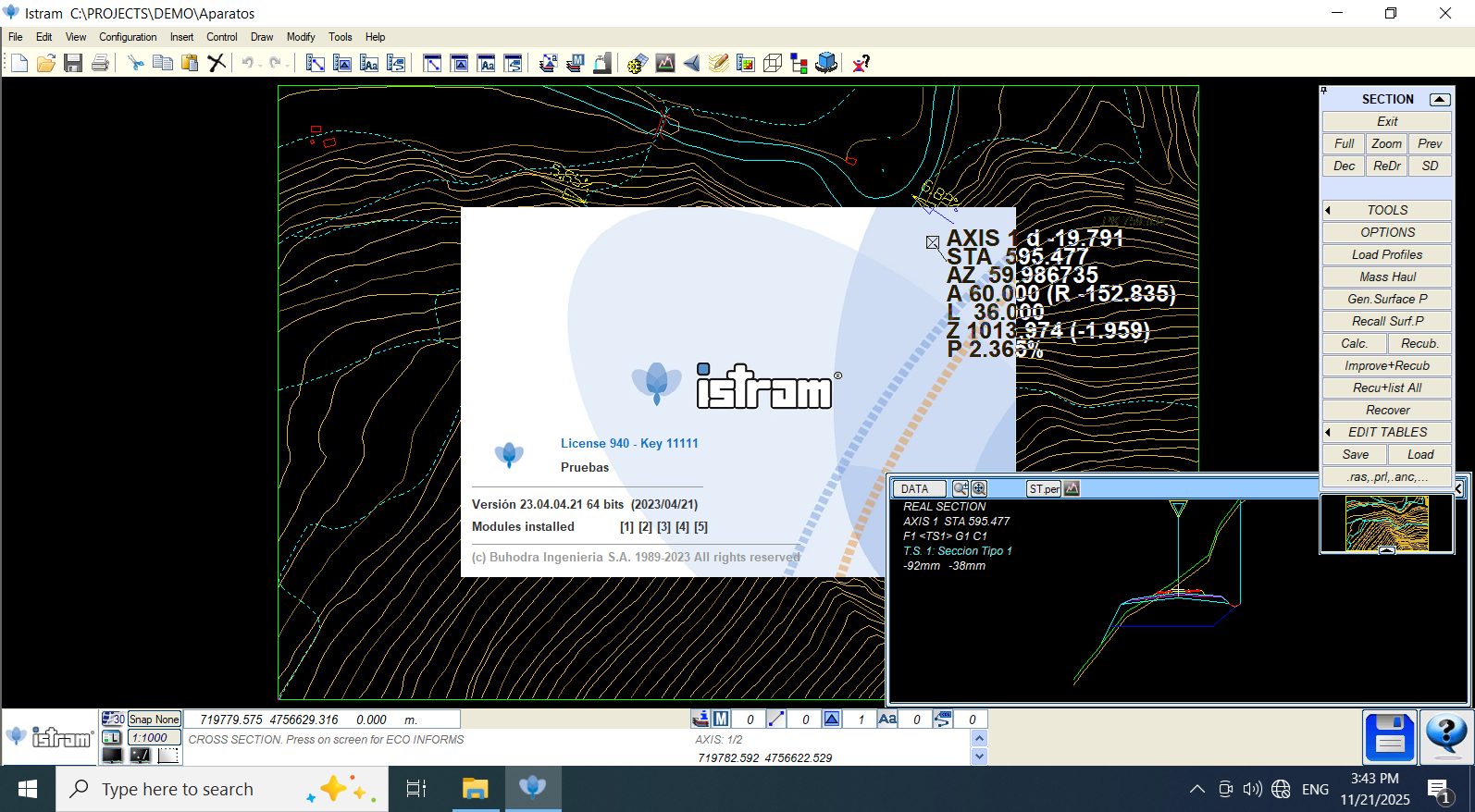The width and height of the screenshot is (1475, 812).
Task: Click the Mass Haul button
Action: coord(1386,277)
